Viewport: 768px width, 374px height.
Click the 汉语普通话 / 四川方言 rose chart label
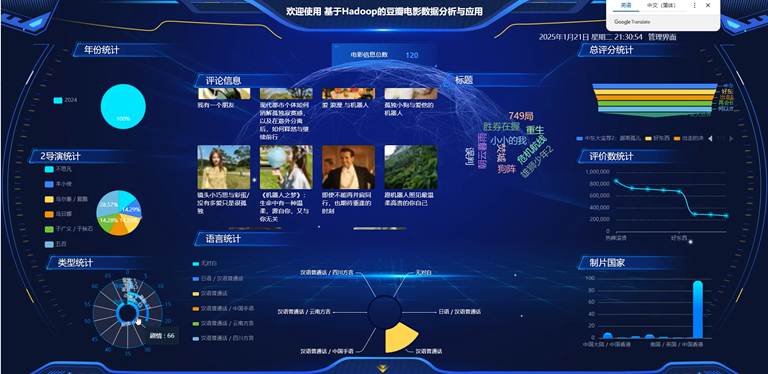point(327,272)
